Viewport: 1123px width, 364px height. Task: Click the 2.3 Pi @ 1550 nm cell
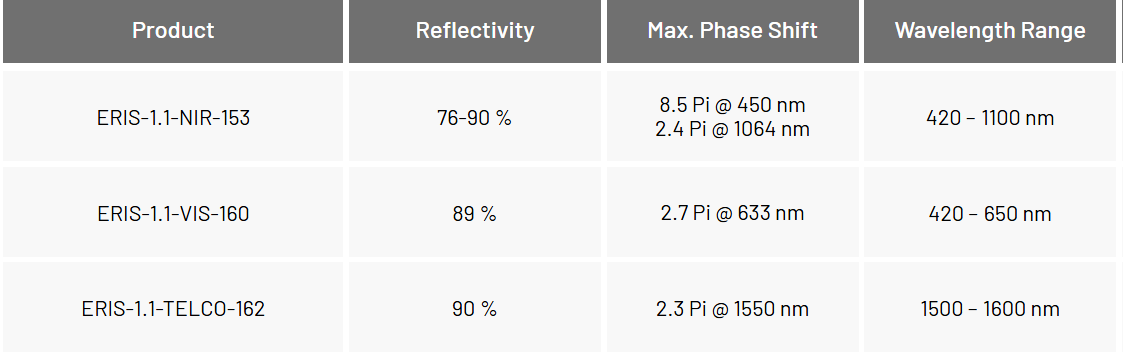point(733,307)
